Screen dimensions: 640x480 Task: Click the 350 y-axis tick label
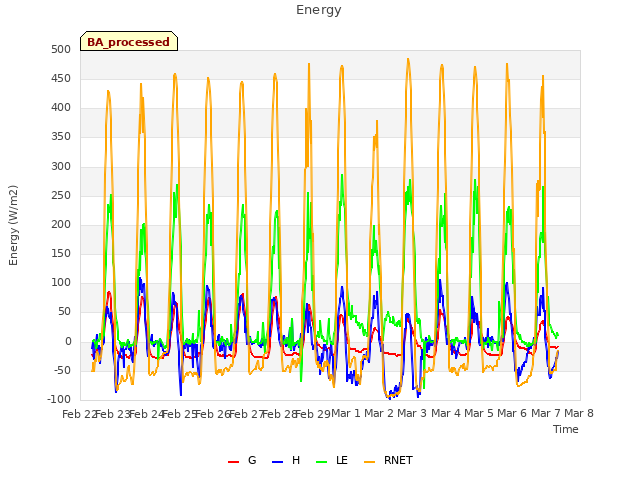point(61,137)
